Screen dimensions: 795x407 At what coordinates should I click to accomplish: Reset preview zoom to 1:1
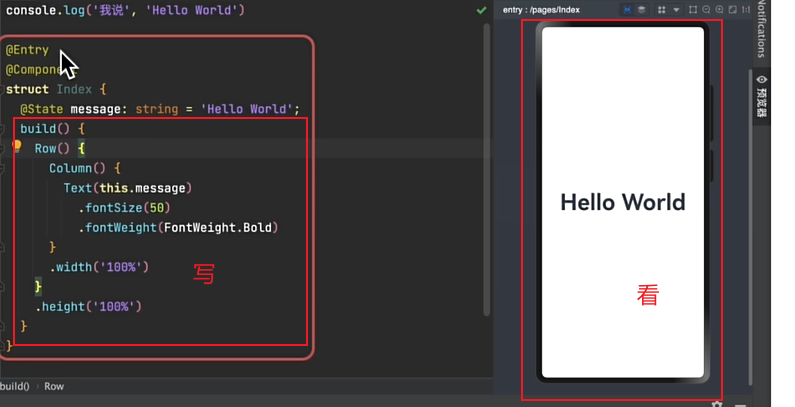746,10
